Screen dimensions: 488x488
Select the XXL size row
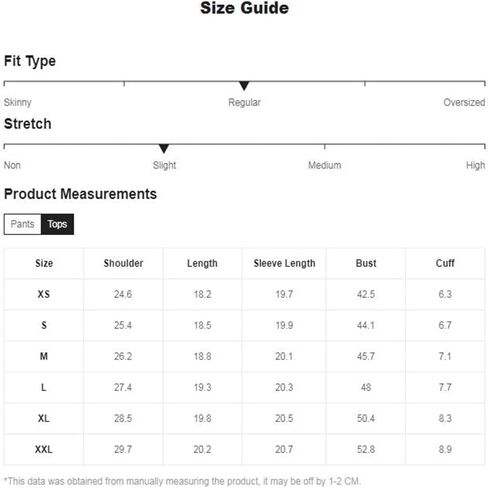pos(244,449)
